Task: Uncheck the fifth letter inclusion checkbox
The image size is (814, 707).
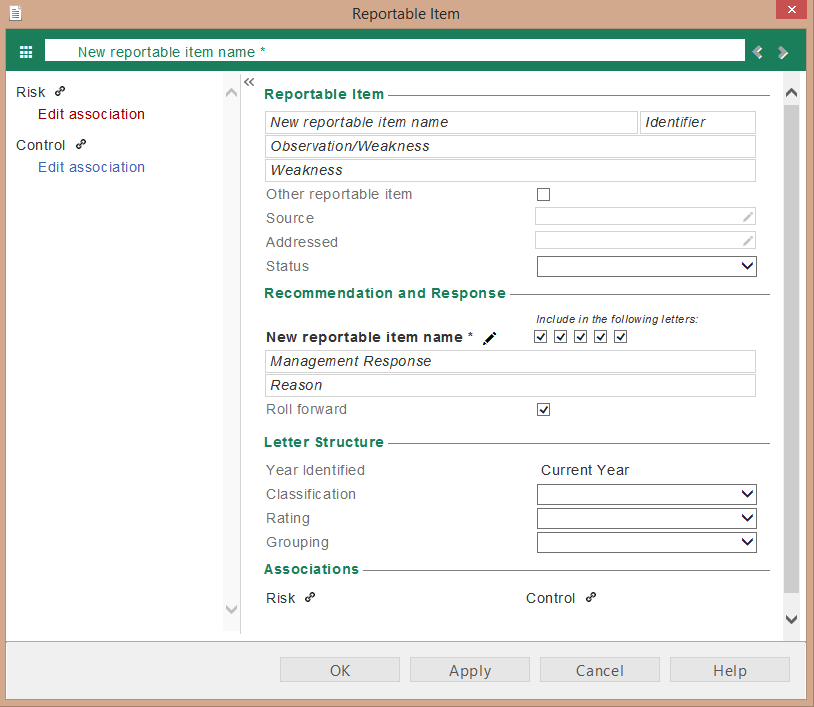Action: pos(621,337)
